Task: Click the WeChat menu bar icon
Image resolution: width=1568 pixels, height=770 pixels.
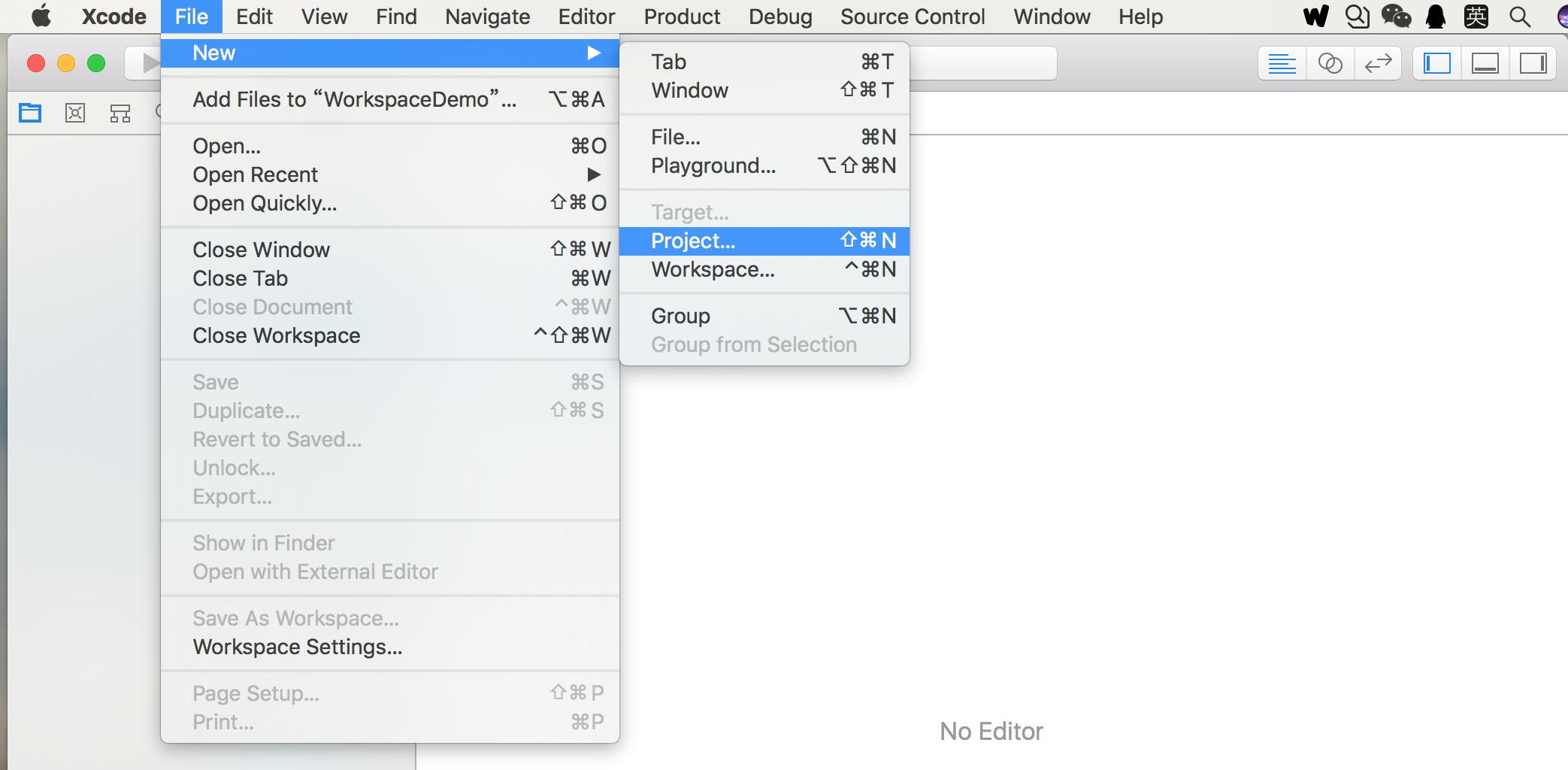Action: point(1396,17)
